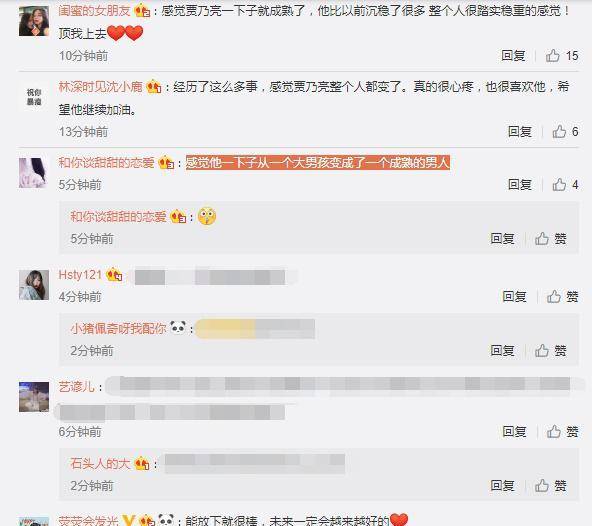Click the membership crown badge next to Hsty121
The image size is (592, 526).
click(114, 275)
